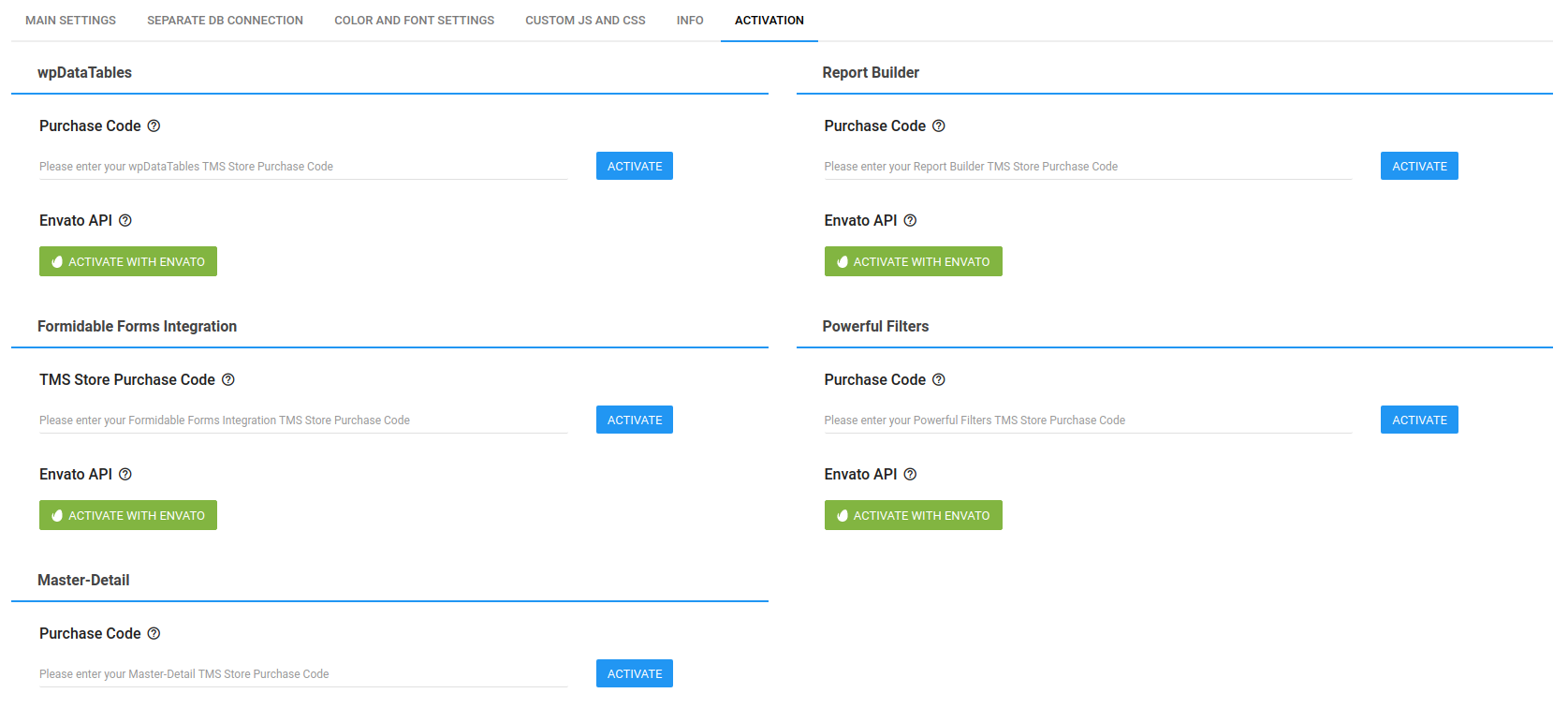Activate the Formidable Forms purchase code
The height and width of the screenshot is (708, 1568).
pos(635,420)
